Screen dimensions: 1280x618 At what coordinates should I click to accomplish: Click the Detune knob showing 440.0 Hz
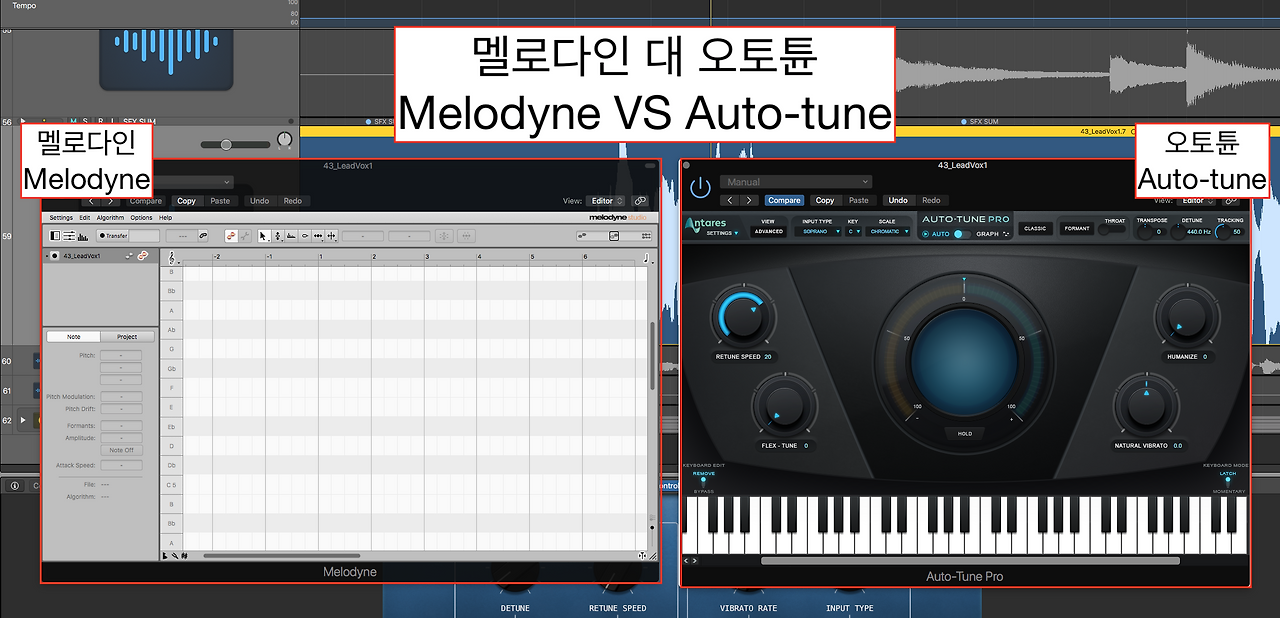tap(1179, 232)
